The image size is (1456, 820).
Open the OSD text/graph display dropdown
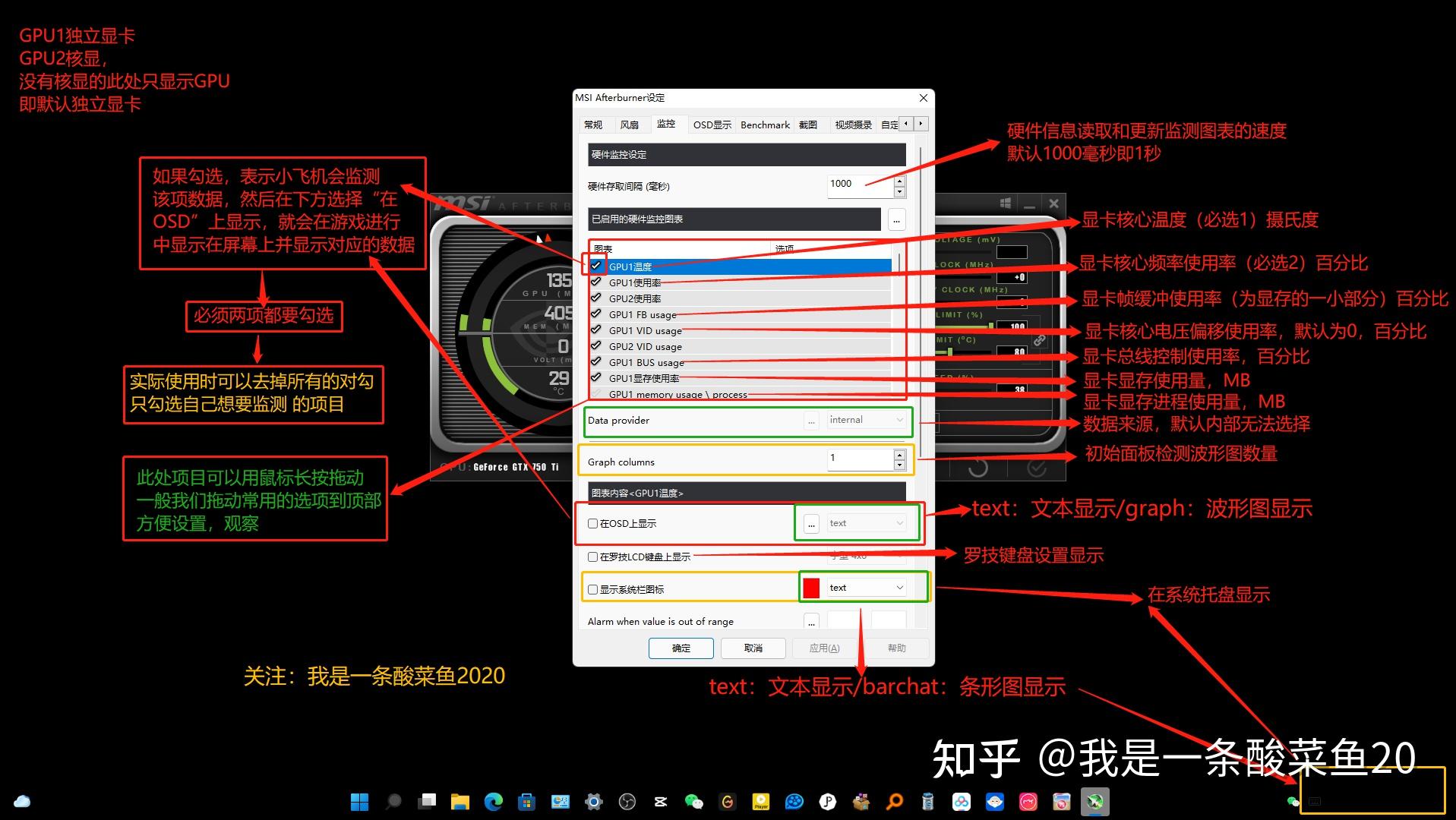click(867, 523)
